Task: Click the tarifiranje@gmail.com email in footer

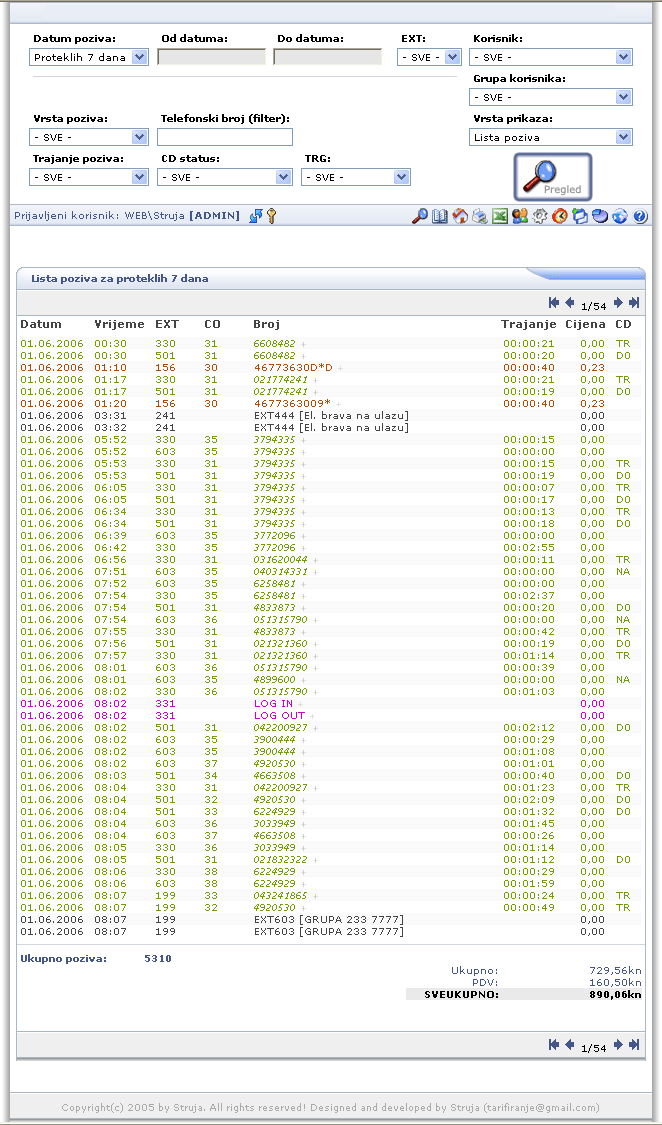Action: point(542,1108)
